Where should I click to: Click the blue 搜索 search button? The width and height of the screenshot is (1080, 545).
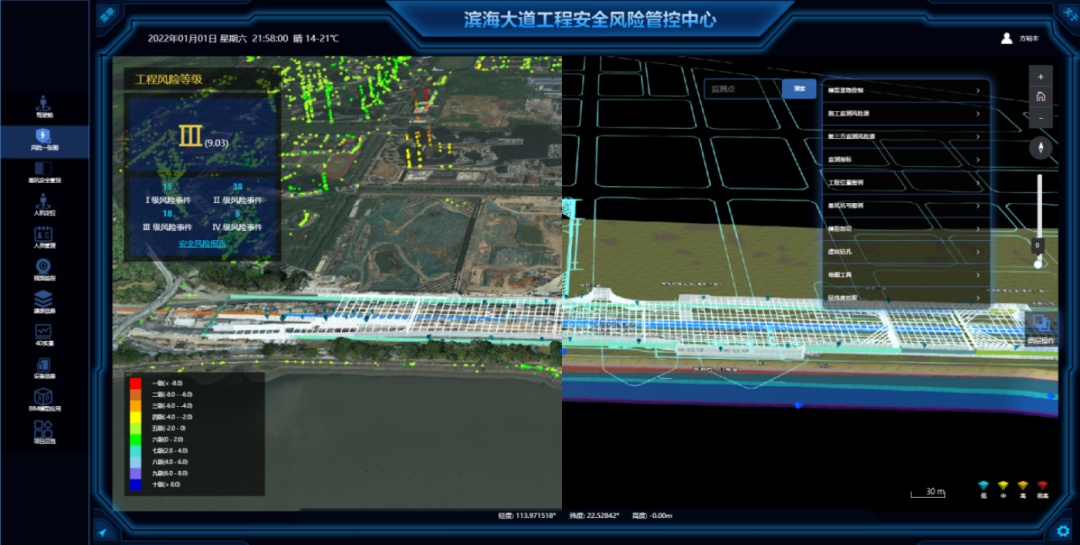coord(799,89)
